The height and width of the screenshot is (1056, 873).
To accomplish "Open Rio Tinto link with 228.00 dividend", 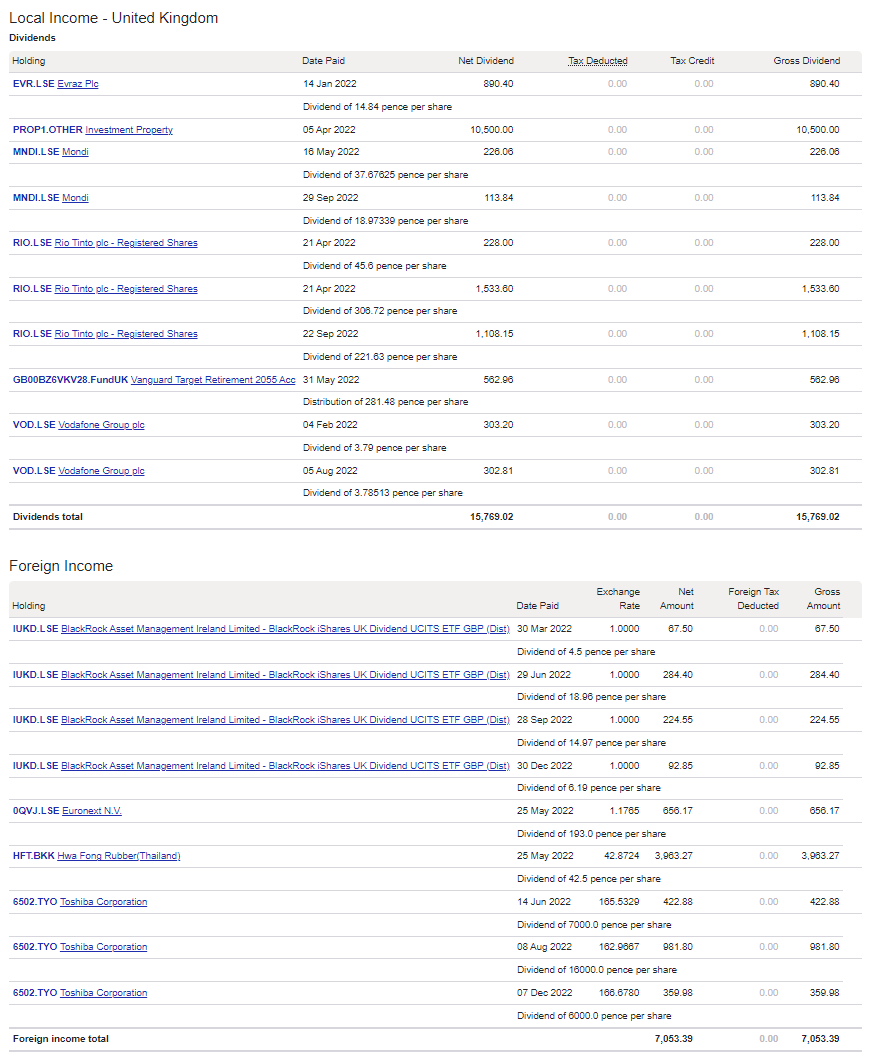I will [126, 242].
